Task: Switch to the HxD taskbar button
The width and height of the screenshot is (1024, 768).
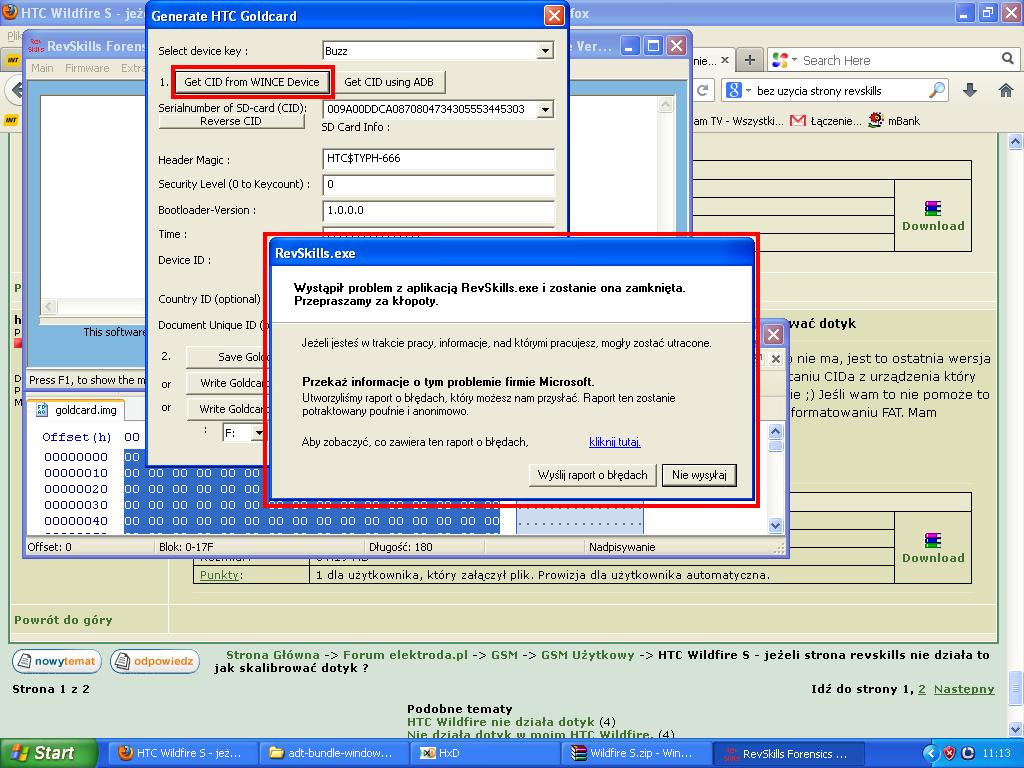Action: [x=486, y=754]
